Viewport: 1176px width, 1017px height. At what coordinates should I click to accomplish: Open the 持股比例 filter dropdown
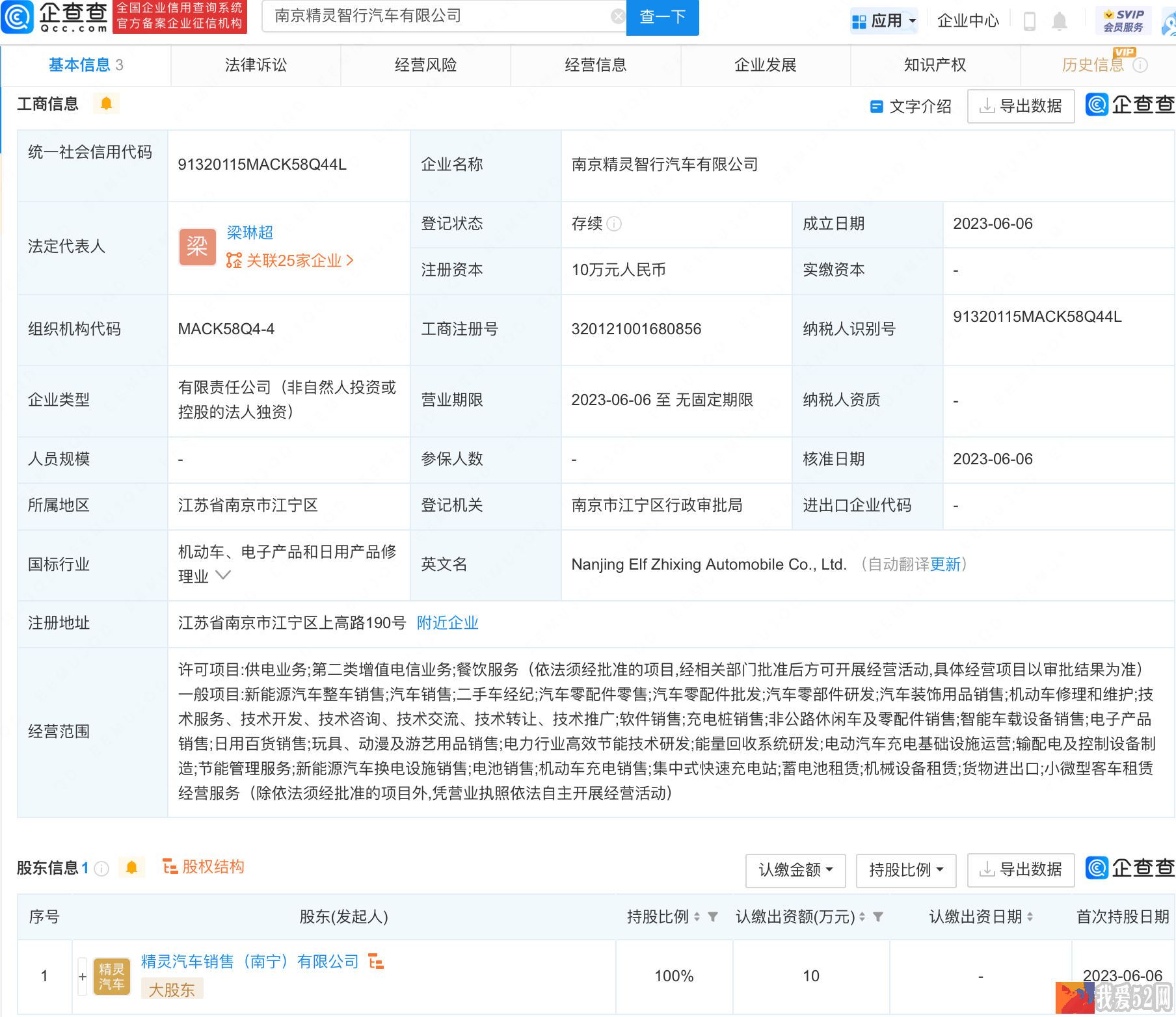tap(906, 870)
